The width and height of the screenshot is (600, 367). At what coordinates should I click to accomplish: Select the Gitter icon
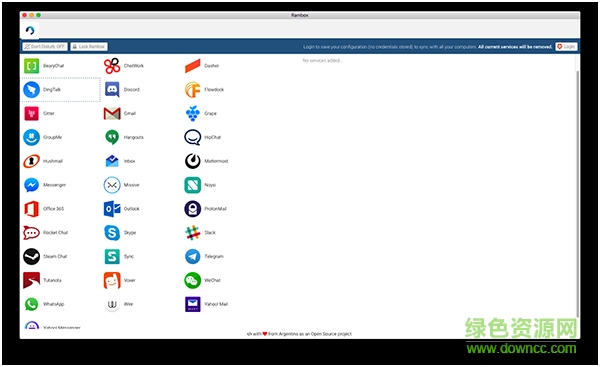tap(31, 113)
